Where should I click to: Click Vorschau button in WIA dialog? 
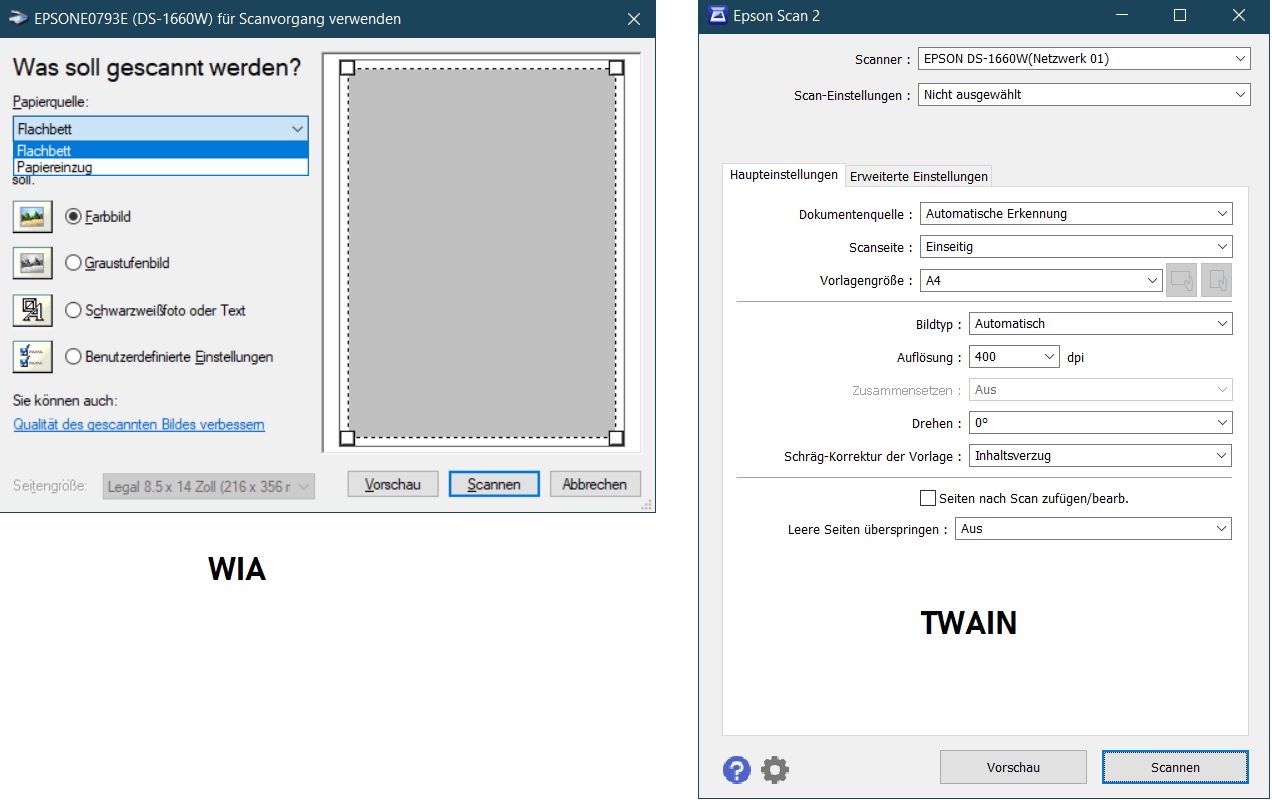coord(393,484)
